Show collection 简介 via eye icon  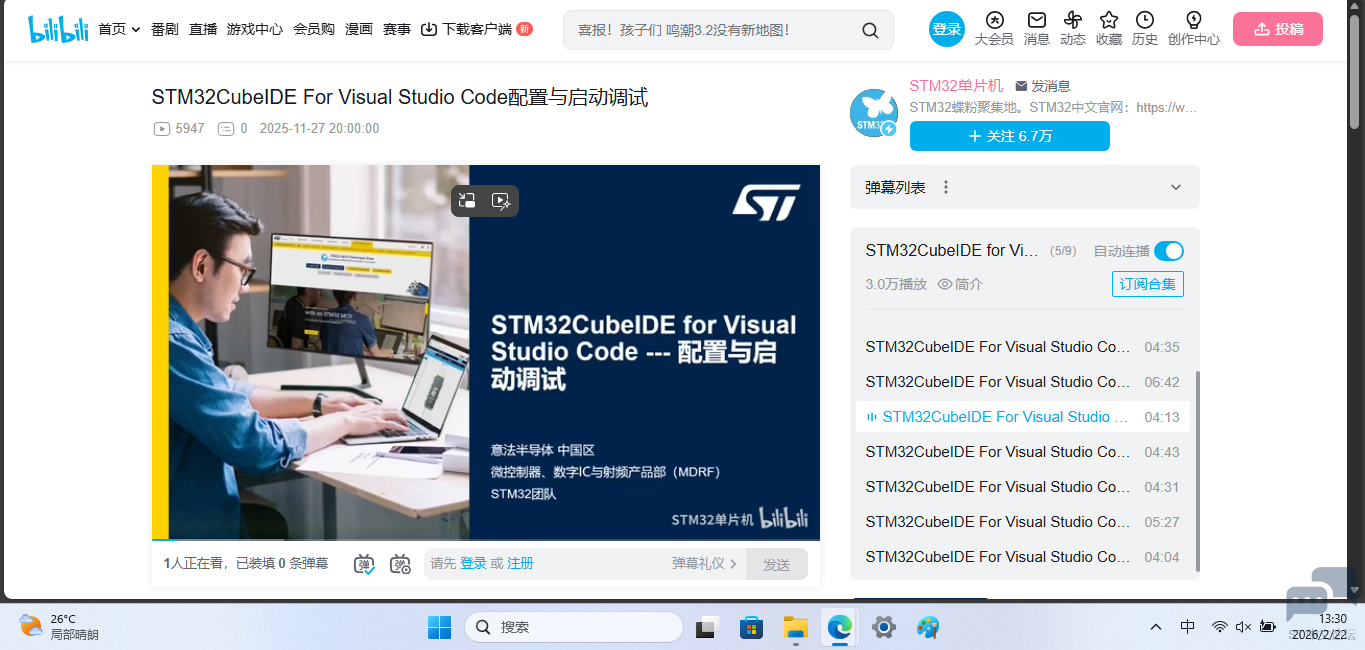(x=945, y=284)
